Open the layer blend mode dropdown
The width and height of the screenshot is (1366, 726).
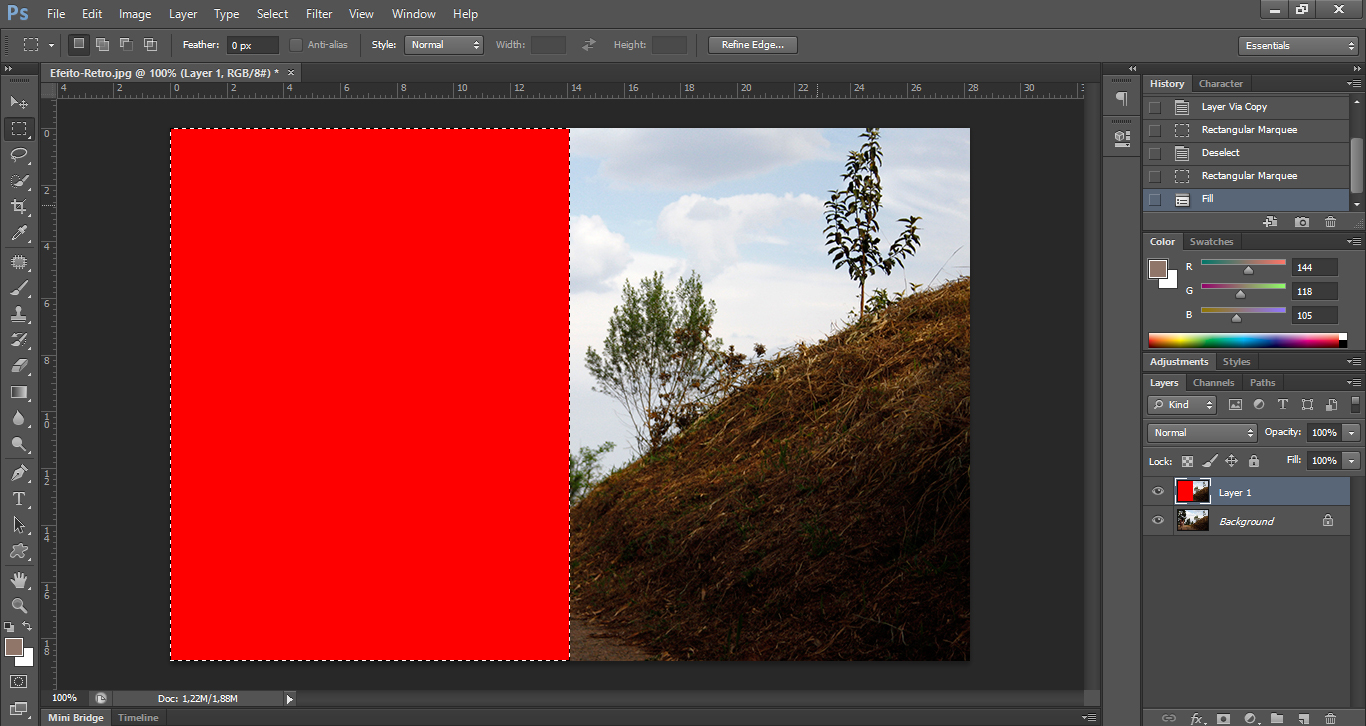point(1202,433)
